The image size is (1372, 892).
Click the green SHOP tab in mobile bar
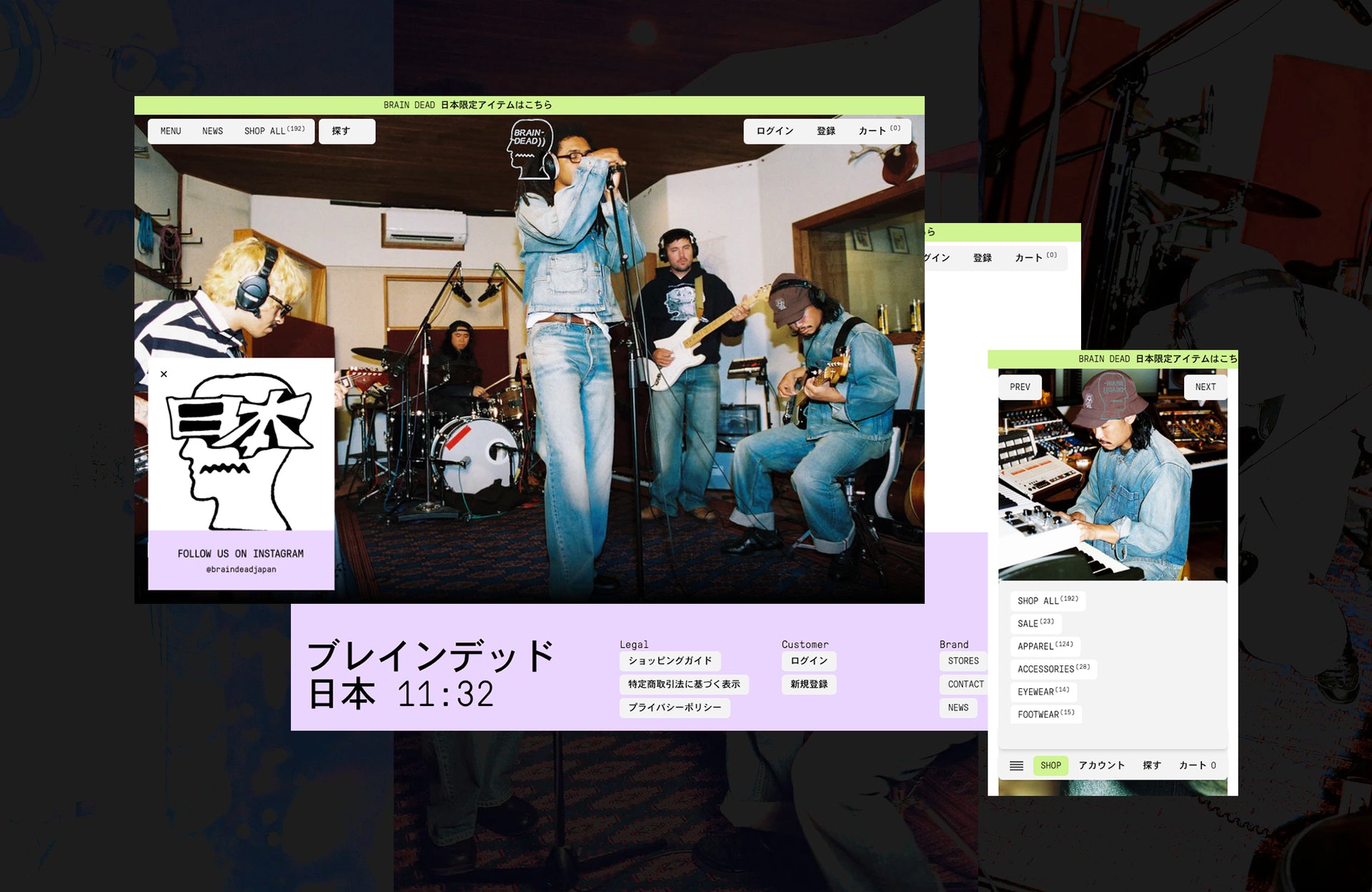pyautogui.click(x=1050, y=765)
